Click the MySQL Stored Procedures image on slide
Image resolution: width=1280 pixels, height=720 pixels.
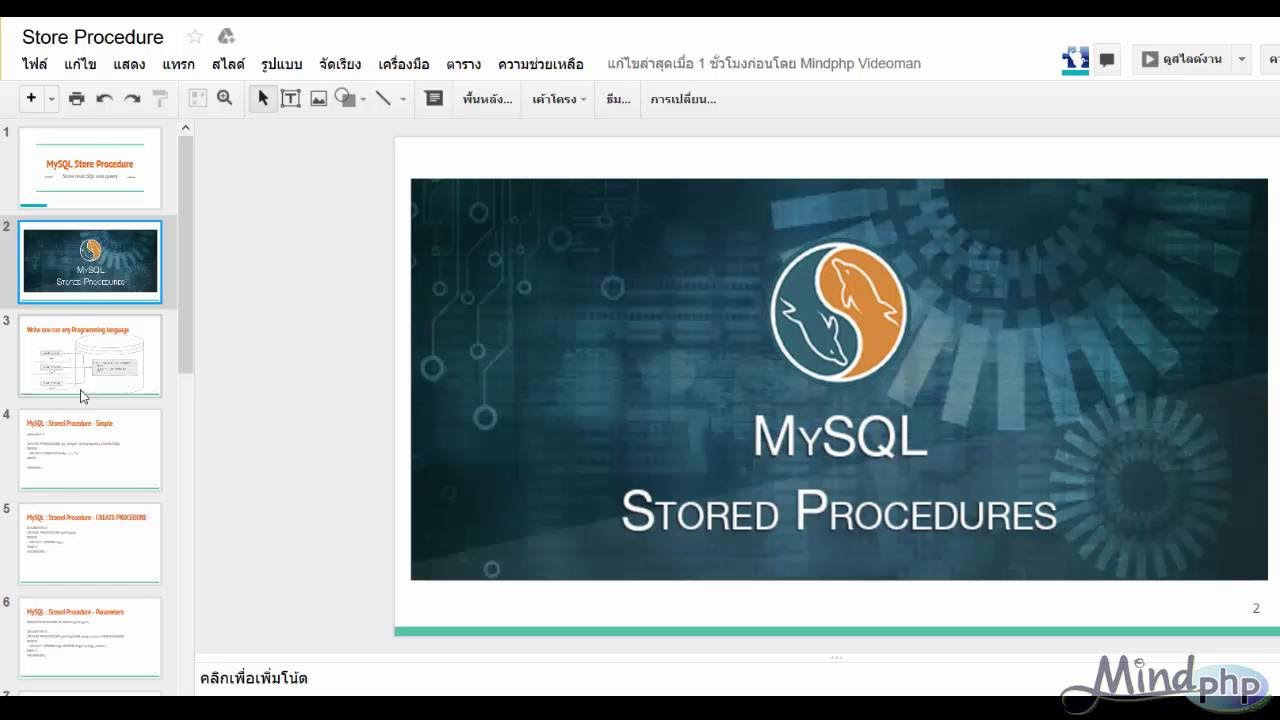point(839,379)
